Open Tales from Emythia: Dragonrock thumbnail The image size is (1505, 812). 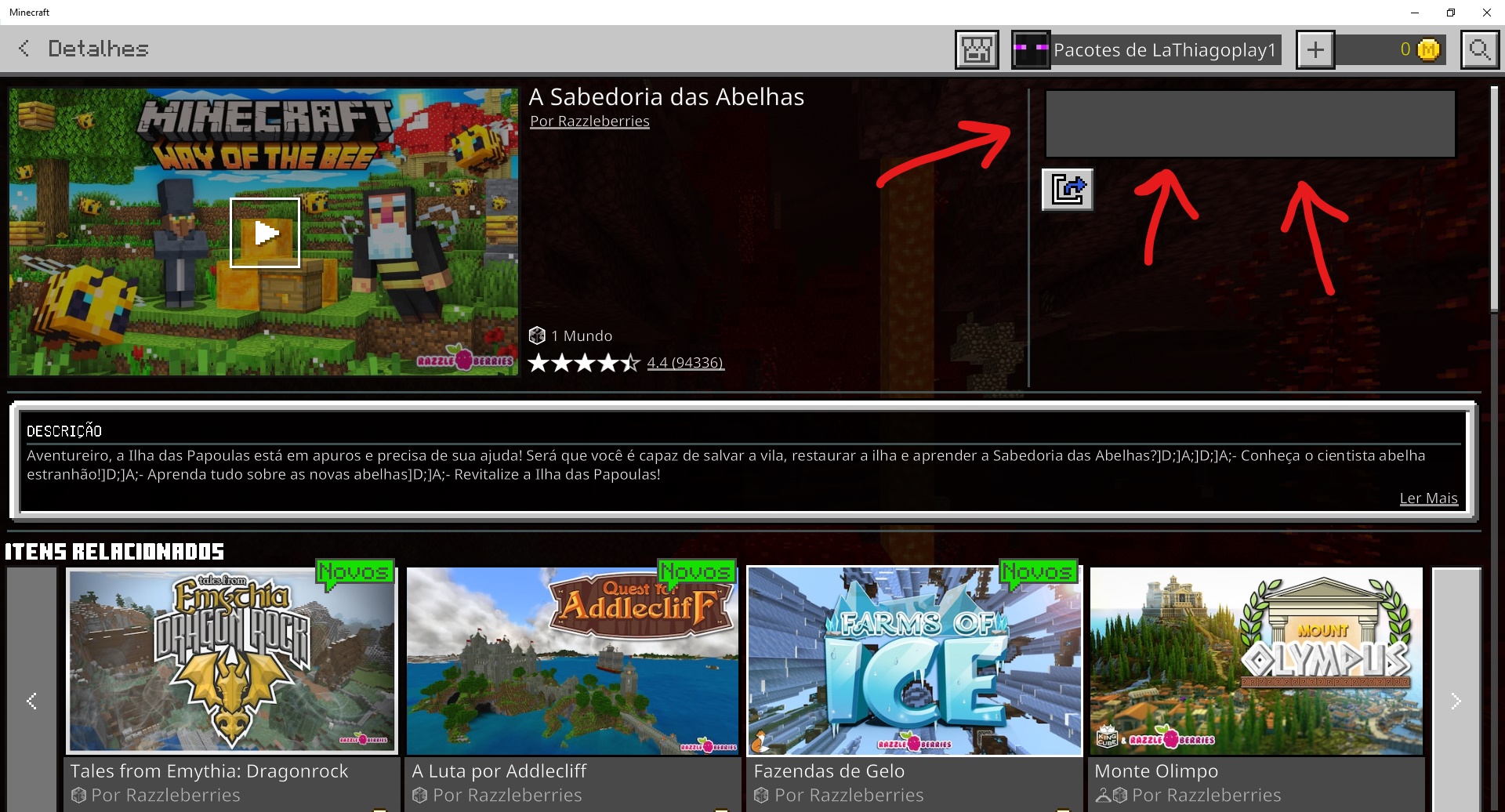(x=233, y=661)
